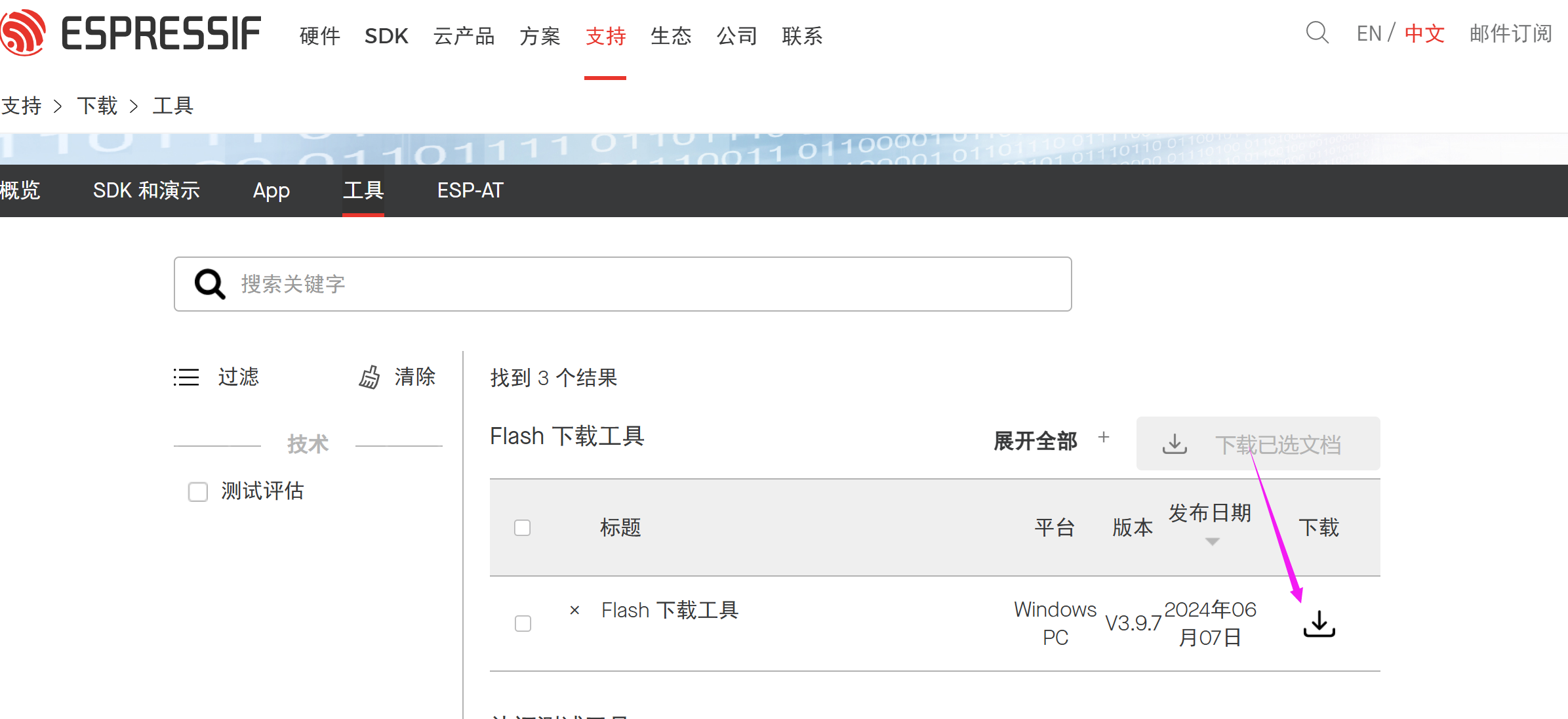Screen dimensions: 1568x719
Task: Click the 清除 broom icon
Action: (x=369, y=377)
